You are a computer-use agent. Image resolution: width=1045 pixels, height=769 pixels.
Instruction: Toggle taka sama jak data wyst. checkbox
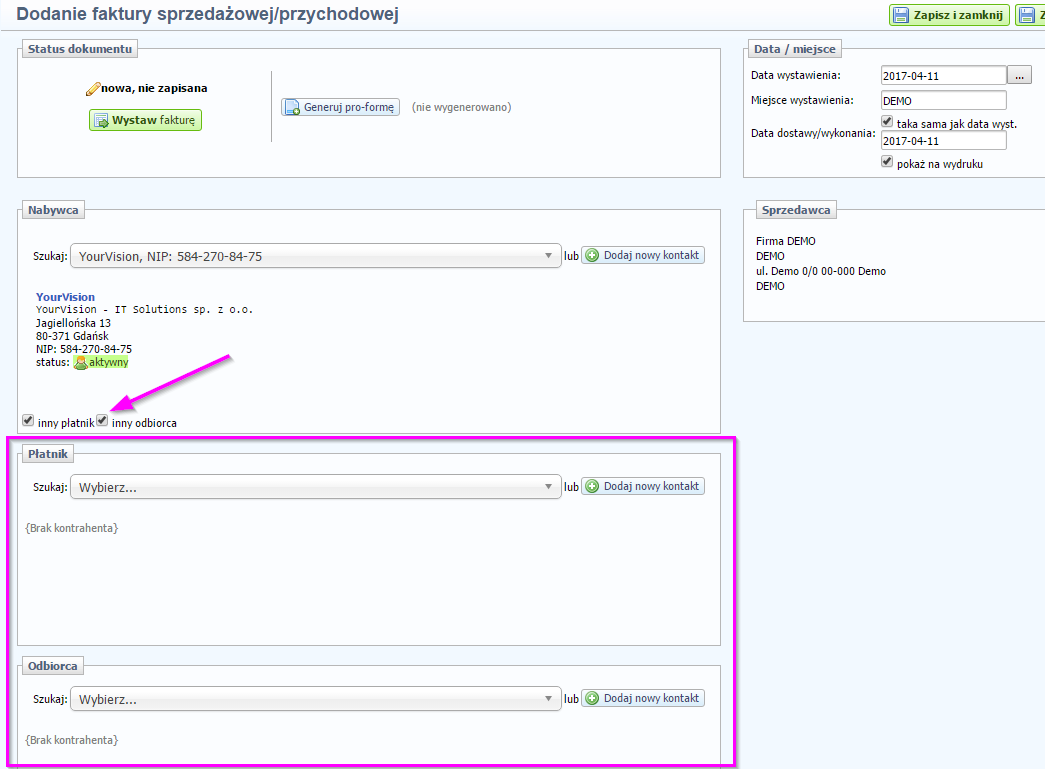tap(887, 121)
